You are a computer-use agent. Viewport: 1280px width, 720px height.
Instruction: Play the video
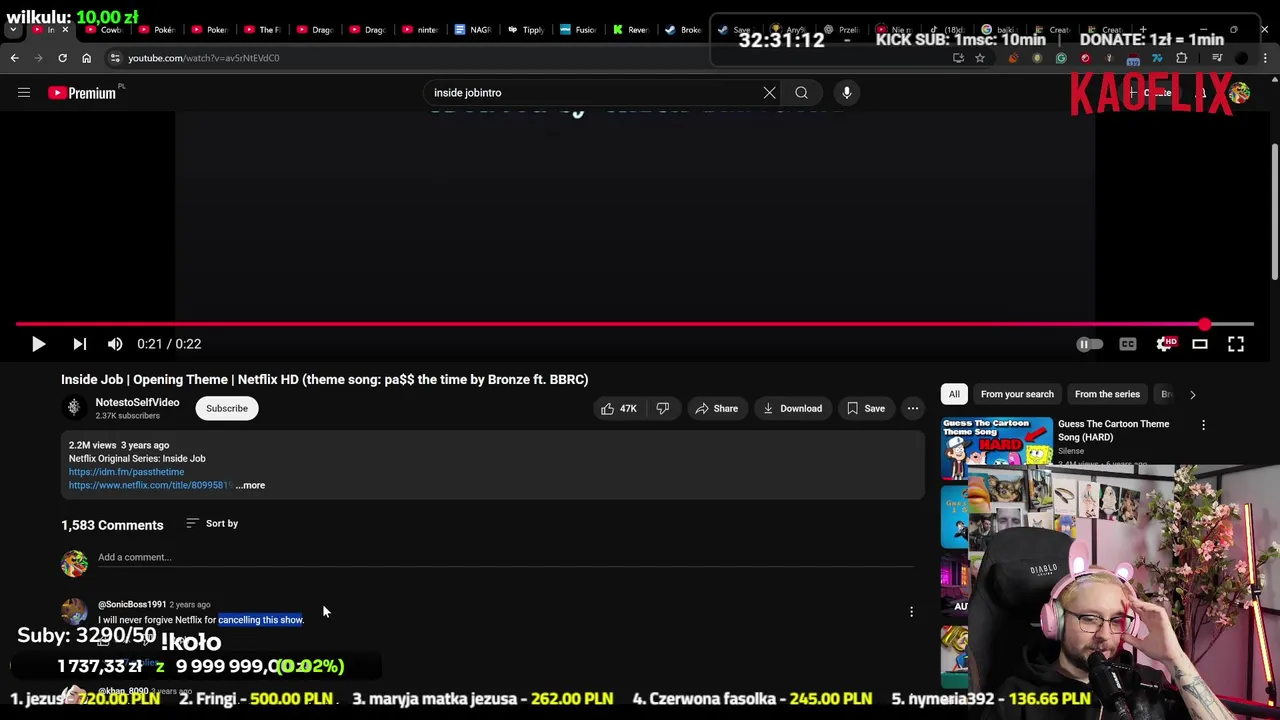tap(38, 344)
